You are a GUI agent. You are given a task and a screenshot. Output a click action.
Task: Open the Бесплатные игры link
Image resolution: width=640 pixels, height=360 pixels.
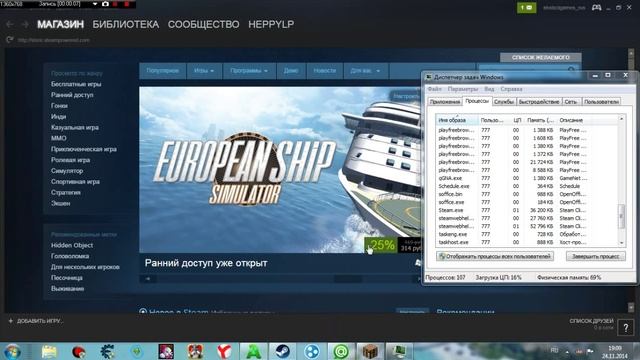tap(76, 84)
